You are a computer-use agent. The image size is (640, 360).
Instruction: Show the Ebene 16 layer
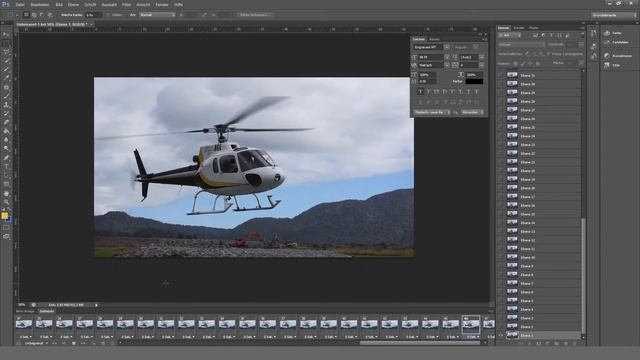click(501, 205)
